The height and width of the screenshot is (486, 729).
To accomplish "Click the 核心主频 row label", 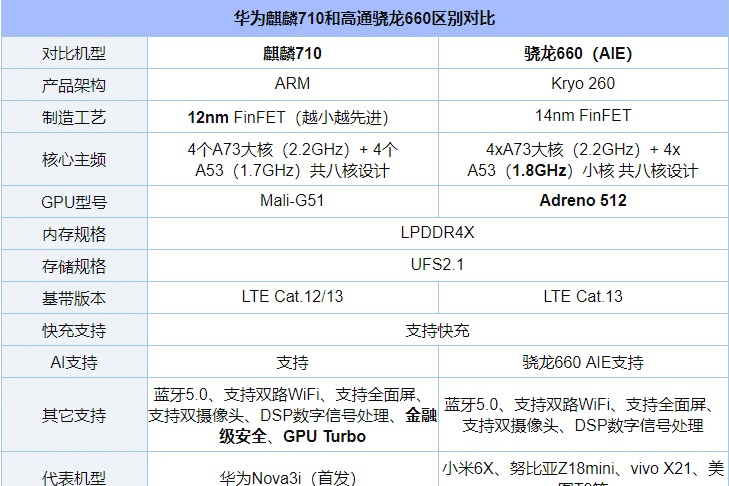I will [x=74, y=159].
